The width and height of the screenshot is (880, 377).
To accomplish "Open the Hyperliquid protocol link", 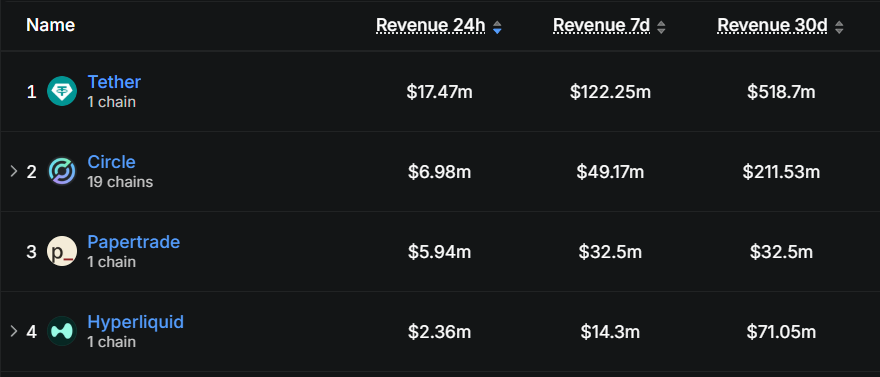I will (x=135, y=322).
